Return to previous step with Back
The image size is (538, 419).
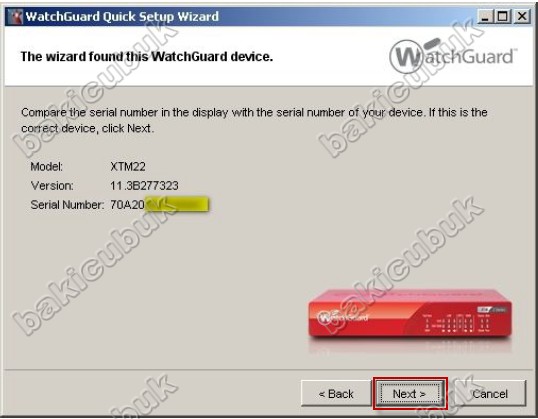336,394
